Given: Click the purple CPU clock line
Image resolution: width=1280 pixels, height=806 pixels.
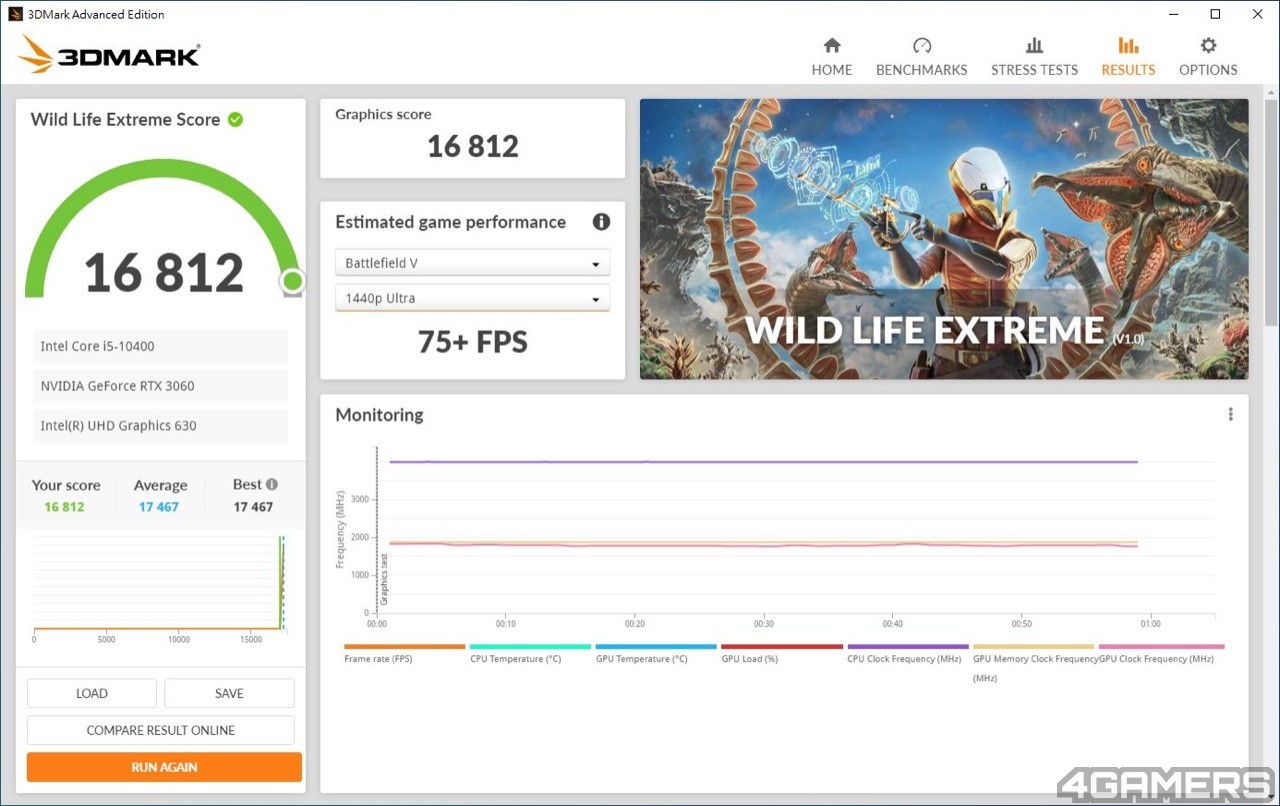Looking at the screenshot, I should click(763, 462).
